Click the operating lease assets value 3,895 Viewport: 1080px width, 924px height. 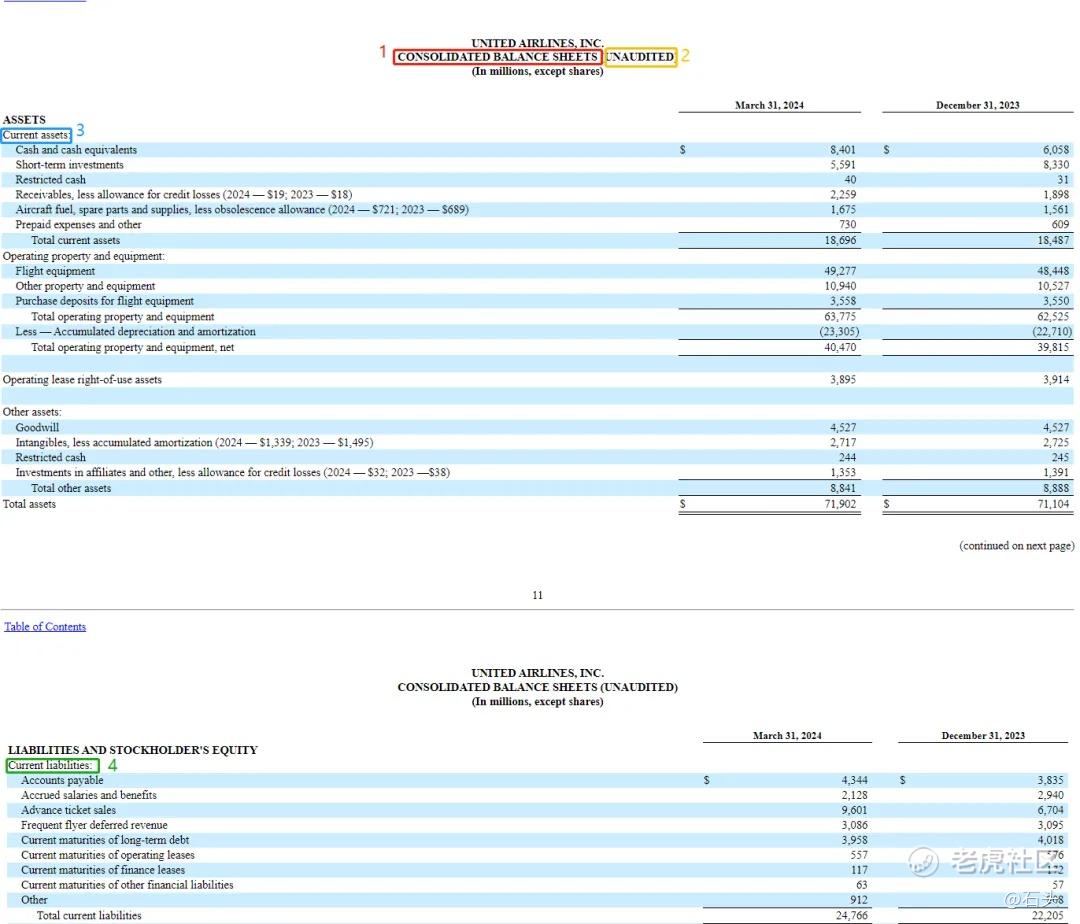pos(843,380)
